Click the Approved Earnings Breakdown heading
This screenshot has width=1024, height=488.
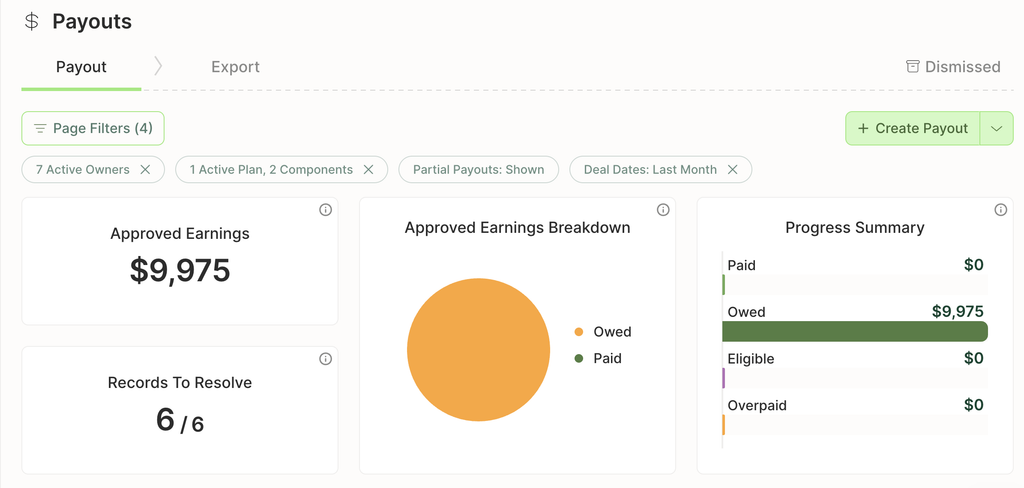[517, 228]
